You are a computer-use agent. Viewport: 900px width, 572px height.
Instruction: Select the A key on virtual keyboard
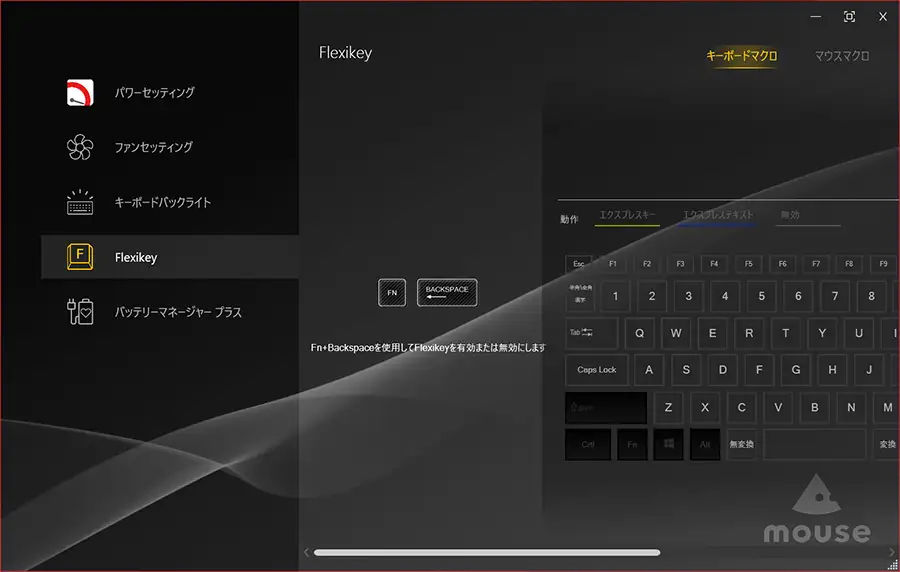click(x=649, y=370)
